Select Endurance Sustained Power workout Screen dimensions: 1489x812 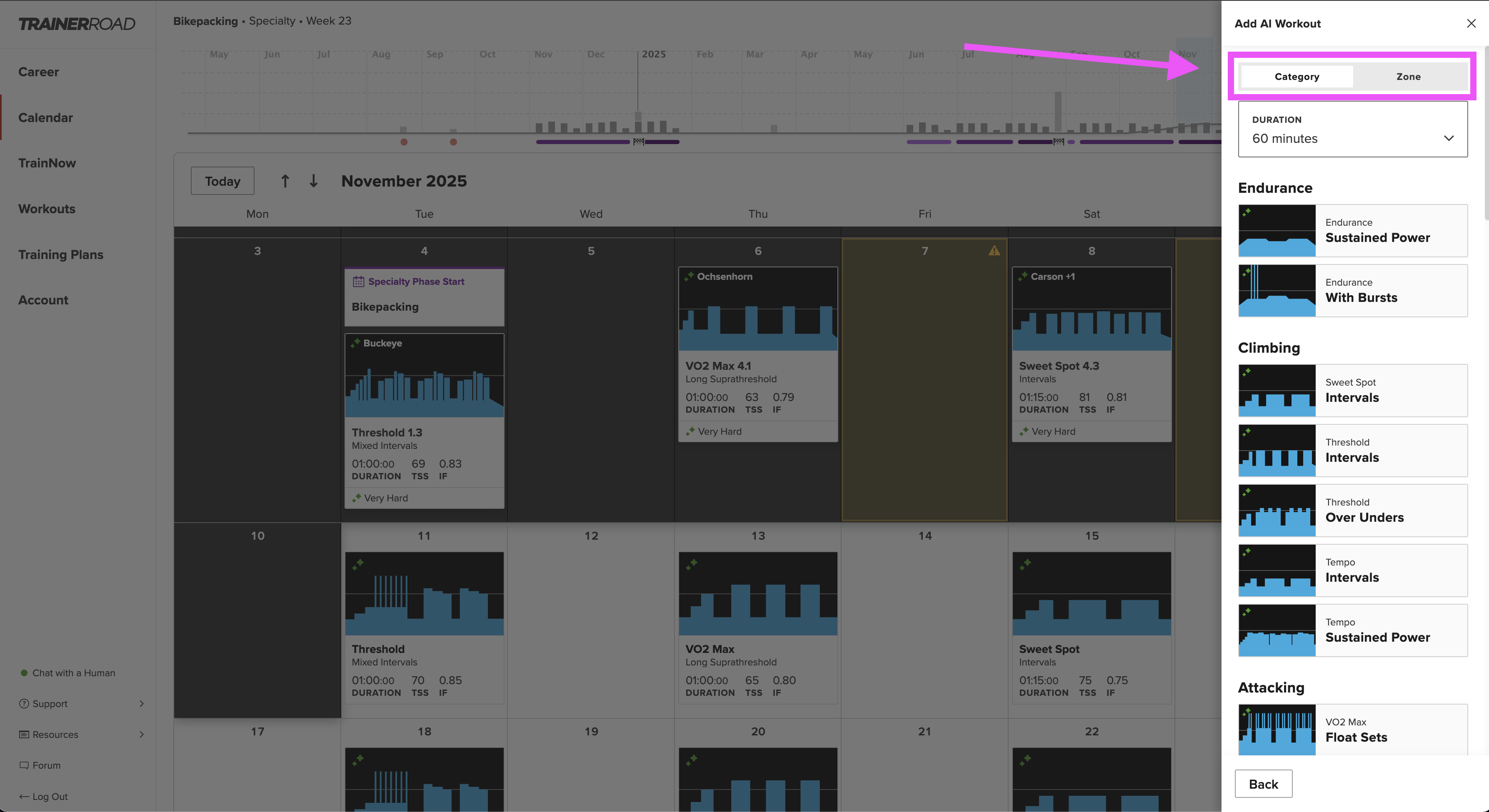1353,231
